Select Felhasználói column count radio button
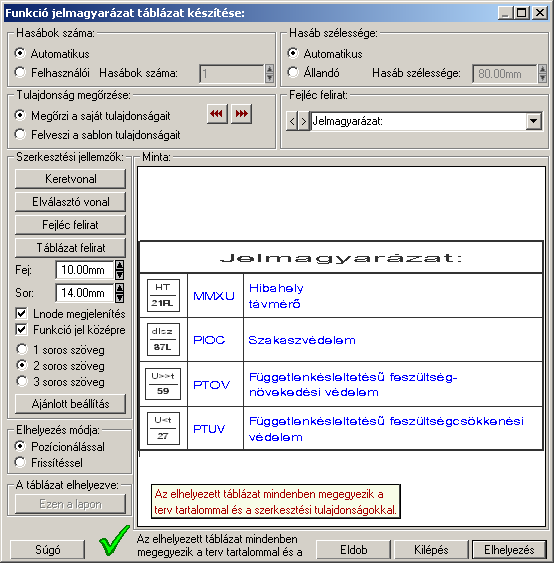This screenshot has width=554, height=563. coord(20,73)
